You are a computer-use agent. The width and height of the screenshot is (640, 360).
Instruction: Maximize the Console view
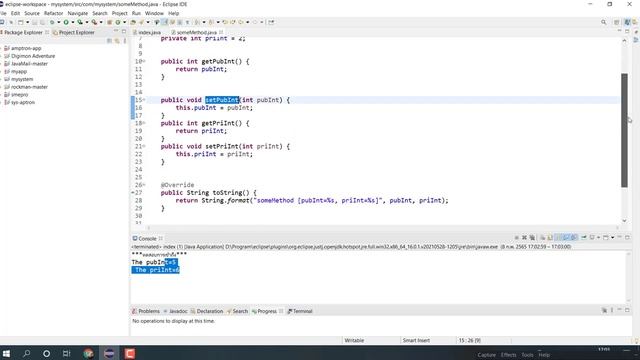click(x=627, y=237)
